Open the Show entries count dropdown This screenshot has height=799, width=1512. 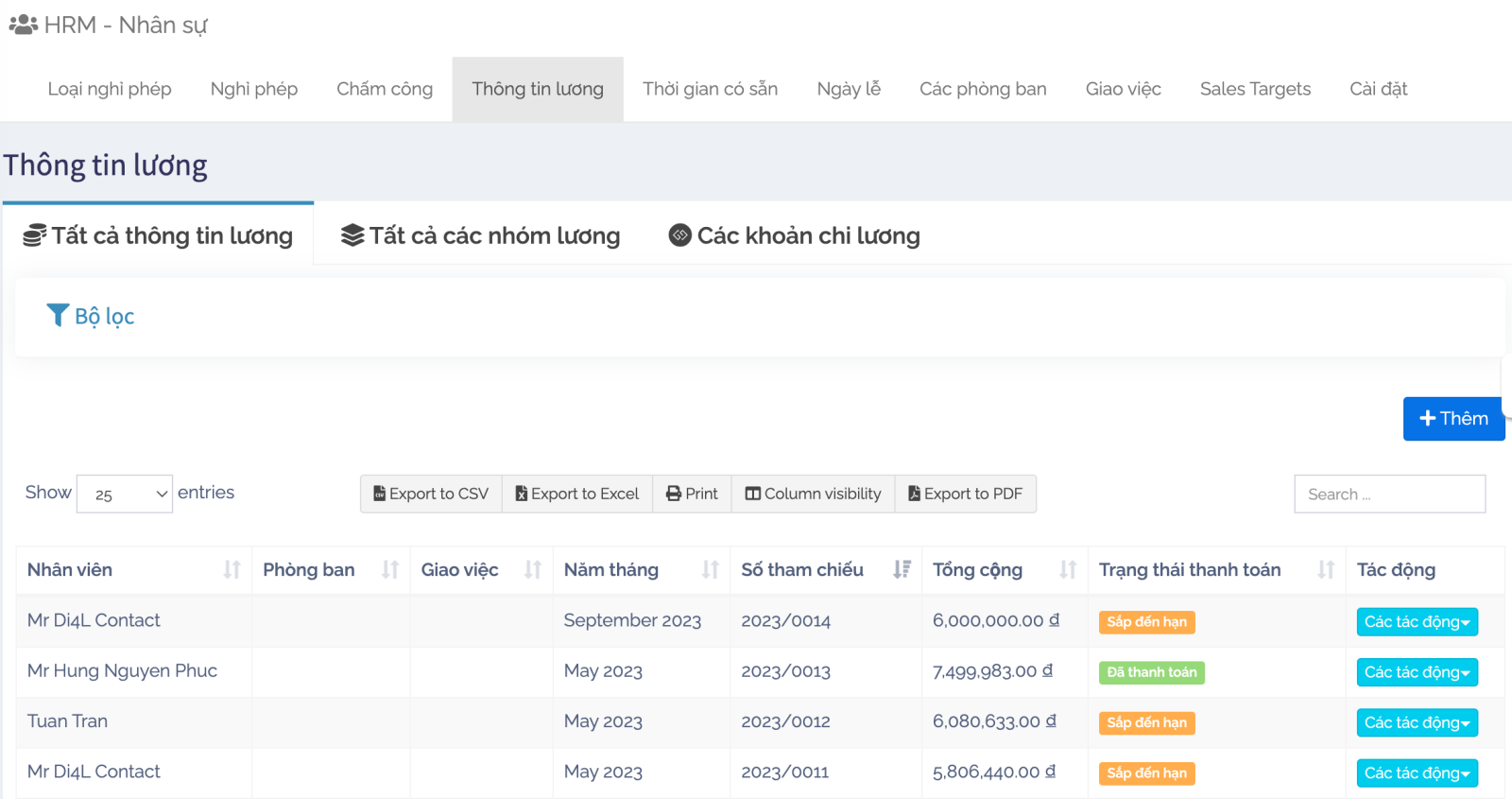click(x=125, y=494)
